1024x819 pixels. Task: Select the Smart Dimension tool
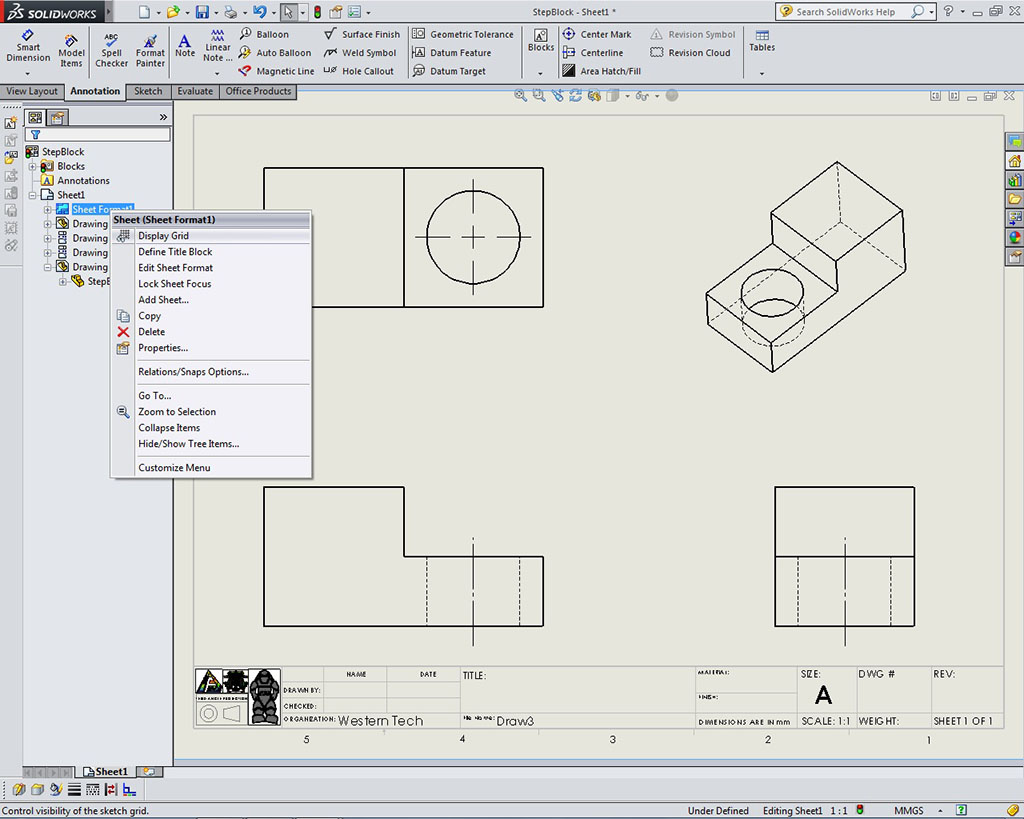28,46
